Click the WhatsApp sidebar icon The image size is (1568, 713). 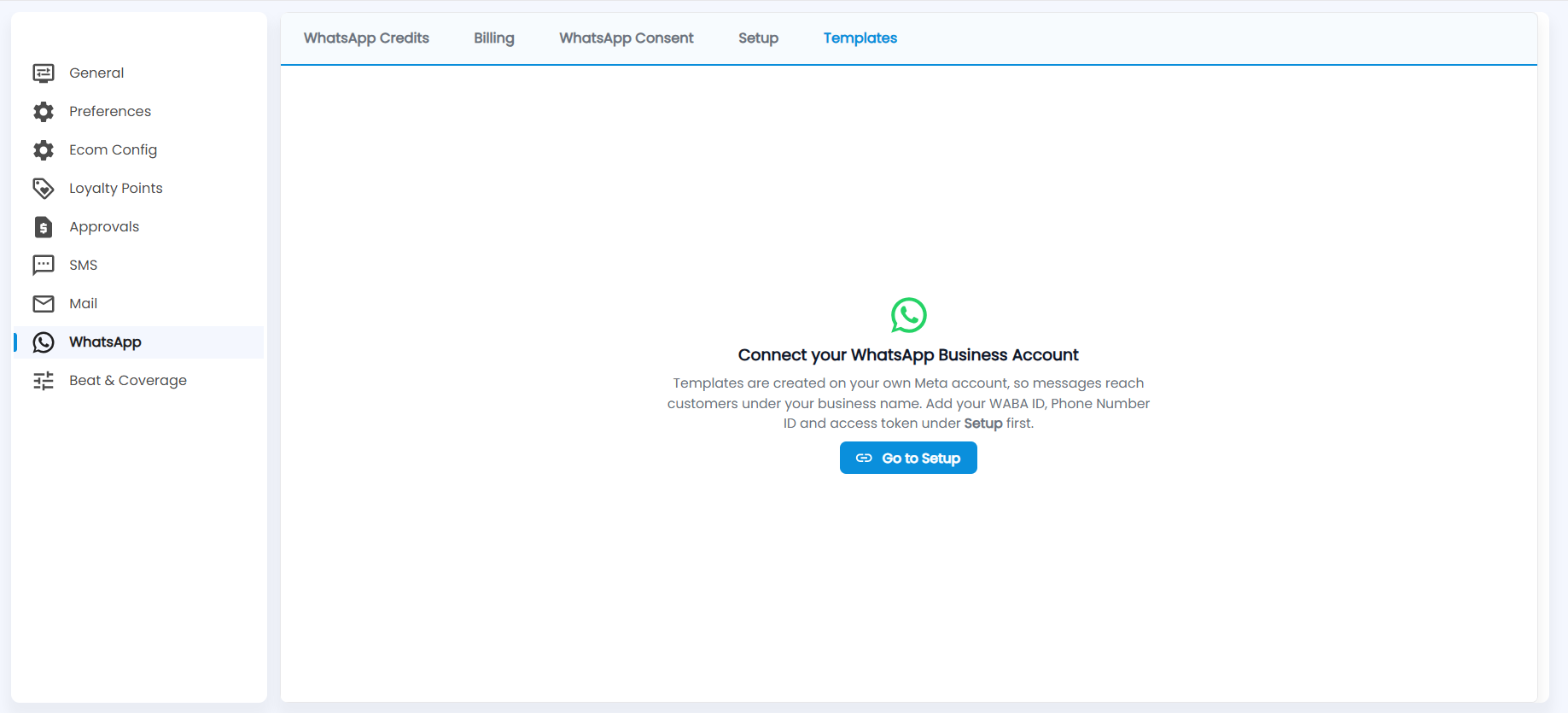44,342
